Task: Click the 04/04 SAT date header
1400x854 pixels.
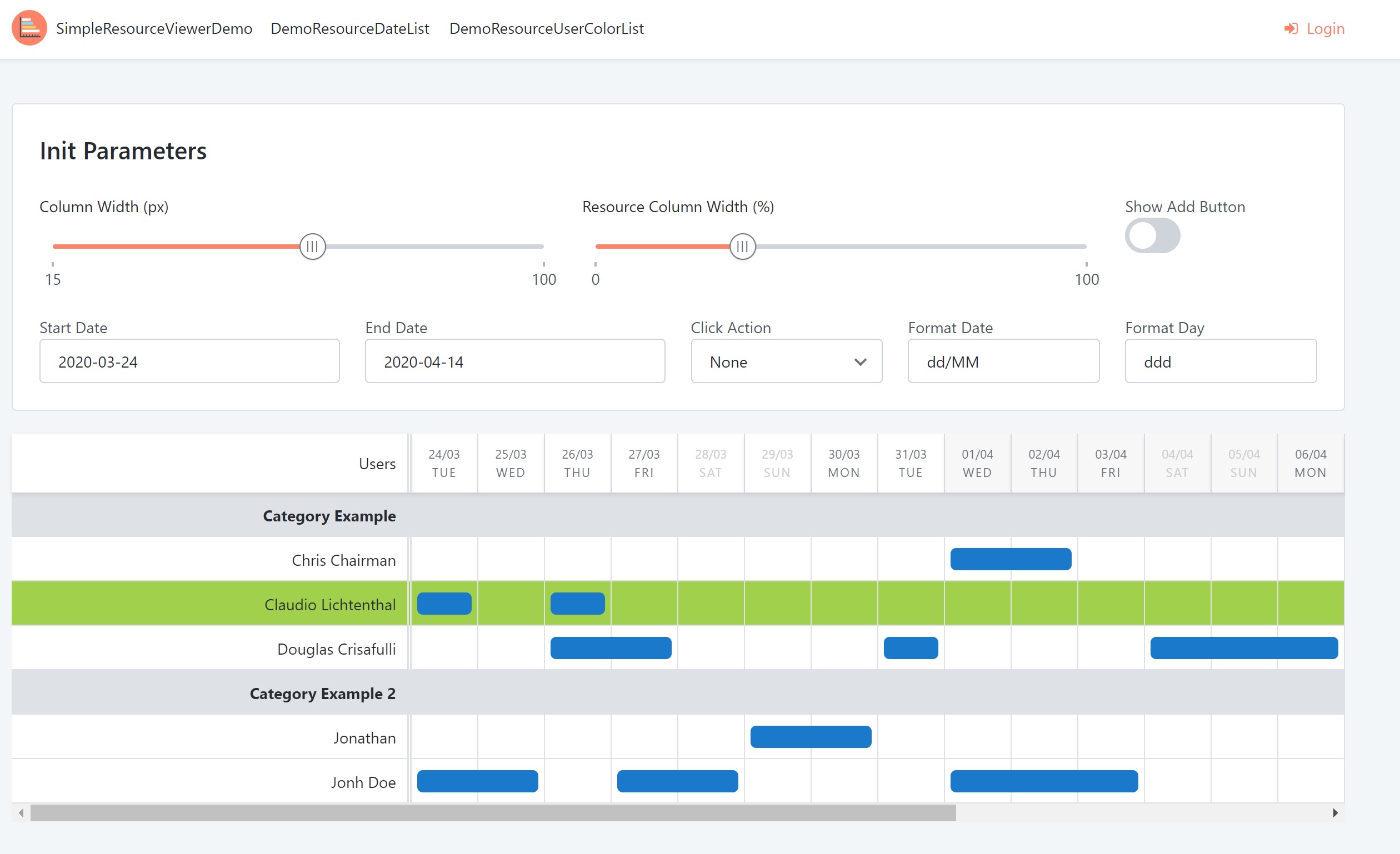Action: (1177, 463)
